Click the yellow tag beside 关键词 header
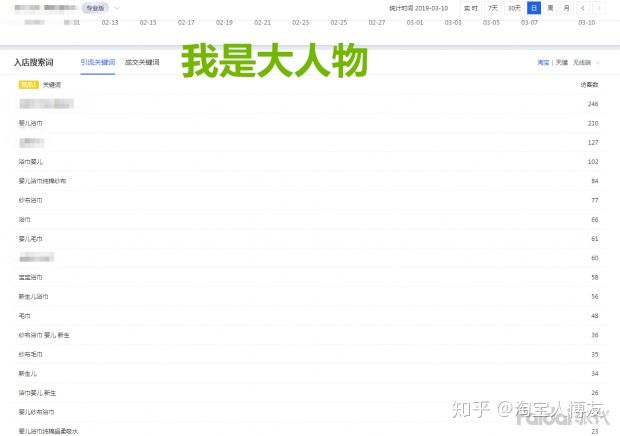The height and width of the screenshot is (436, 620). pyautogui.click(x=28, y=85)
